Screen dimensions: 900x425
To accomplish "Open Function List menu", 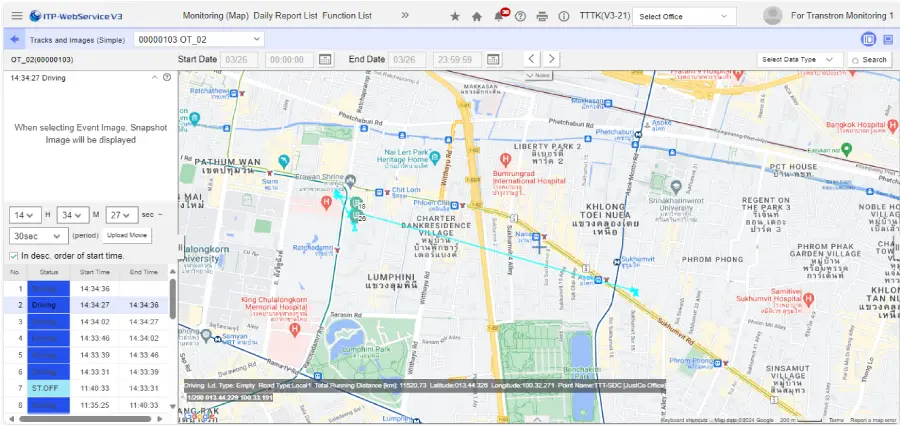I will click(347, 16).
